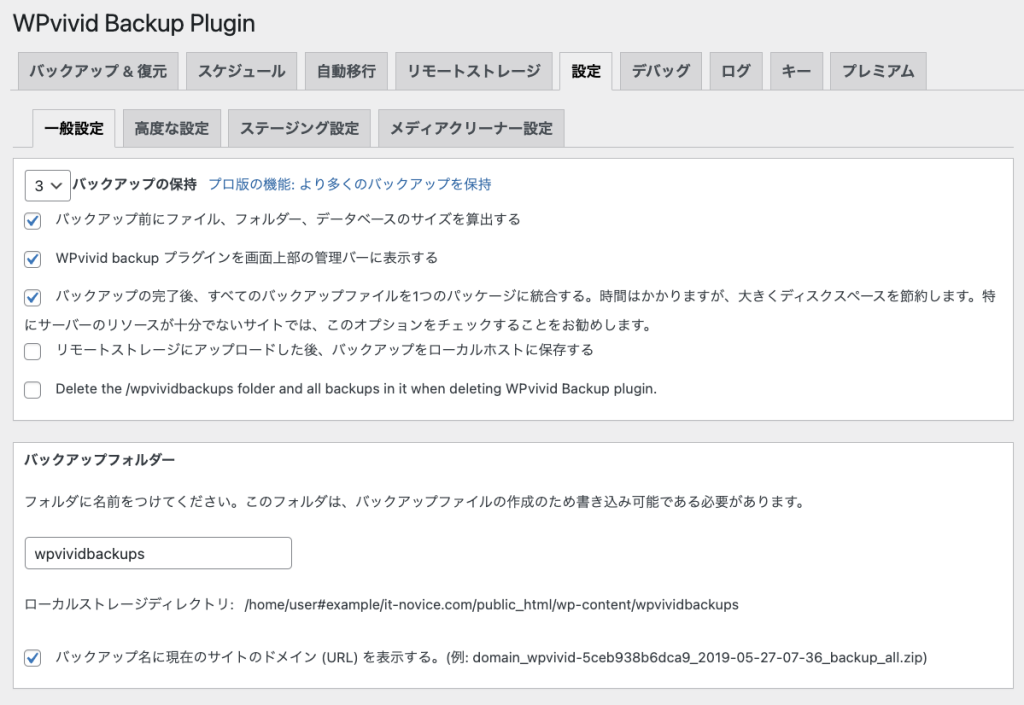Expand the backup retention count dropdown
The width and height of the screenshot is (1024, 705).
[x=47, y=185]
